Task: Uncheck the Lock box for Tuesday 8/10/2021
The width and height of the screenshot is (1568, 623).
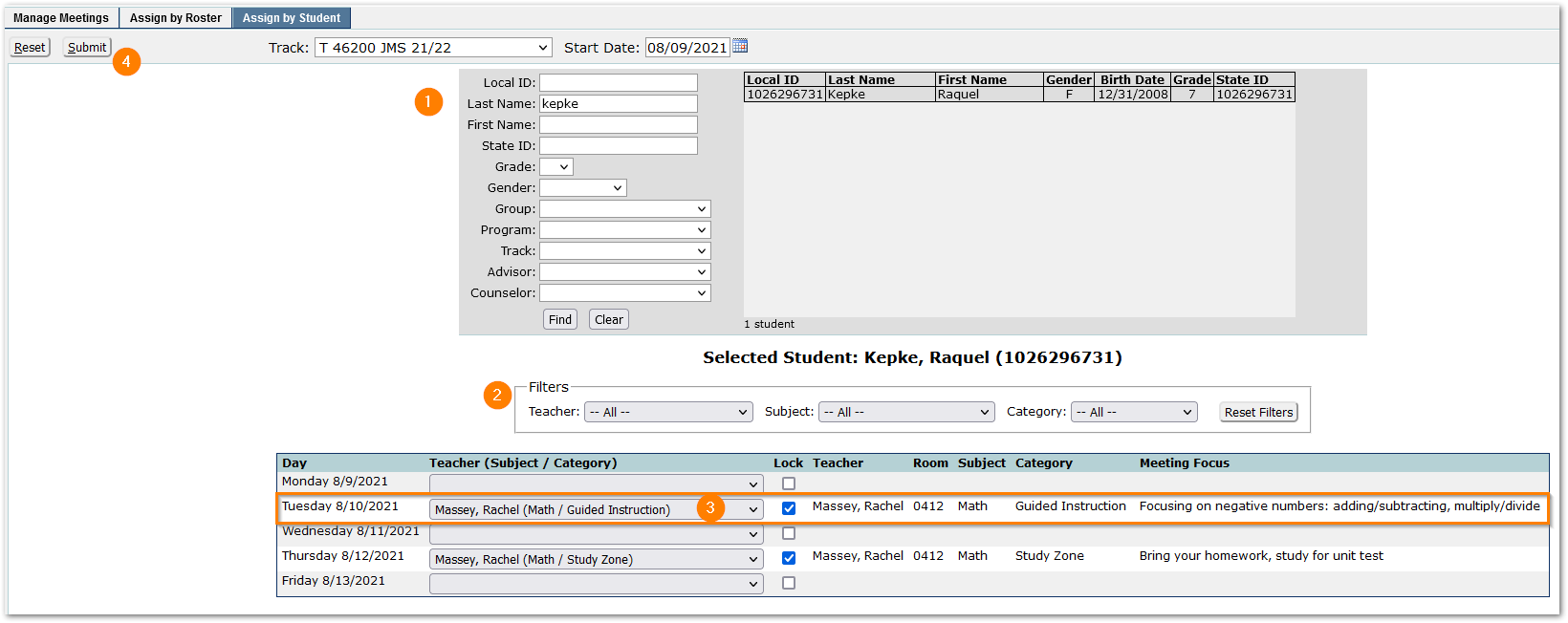Action: click(x=789, y=508)
